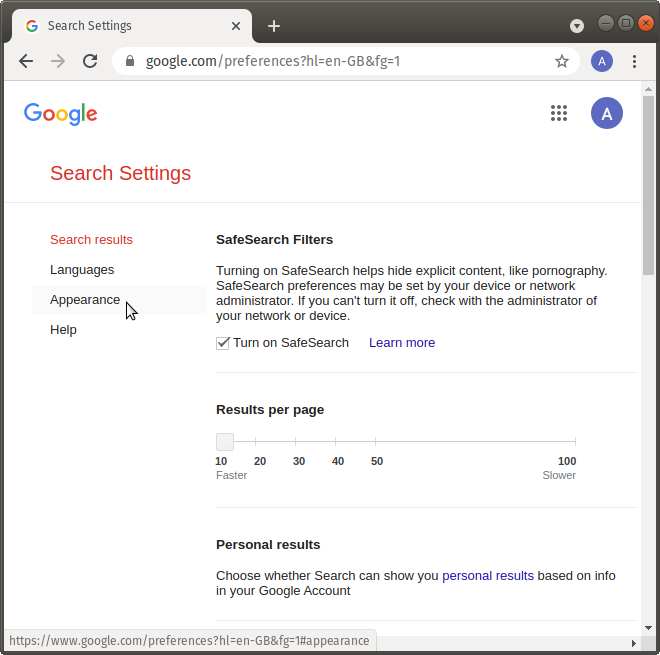Set the results per page slider to 50

375,442
